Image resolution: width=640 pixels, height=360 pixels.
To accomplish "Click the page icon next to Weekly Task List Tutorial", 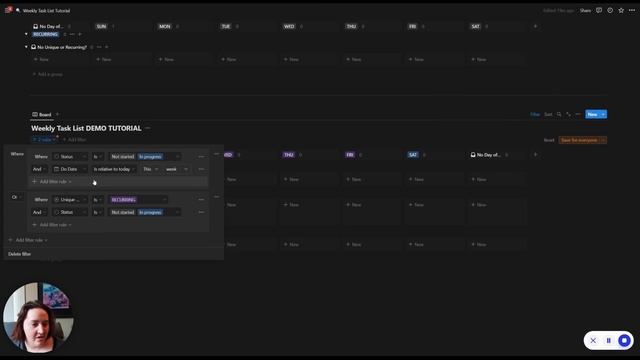I will pos(18,10).
